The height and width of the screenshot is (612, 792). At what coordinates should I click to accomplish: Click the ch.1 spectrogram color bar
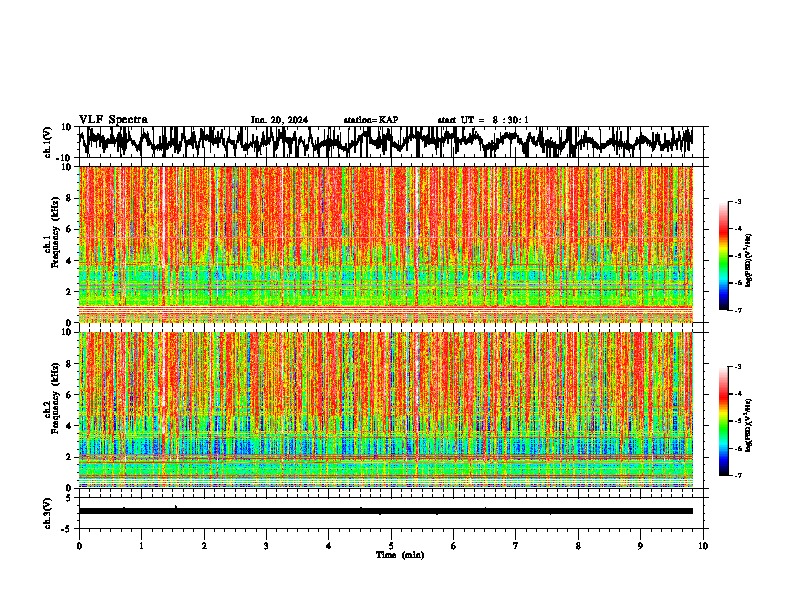pos(723,256)
